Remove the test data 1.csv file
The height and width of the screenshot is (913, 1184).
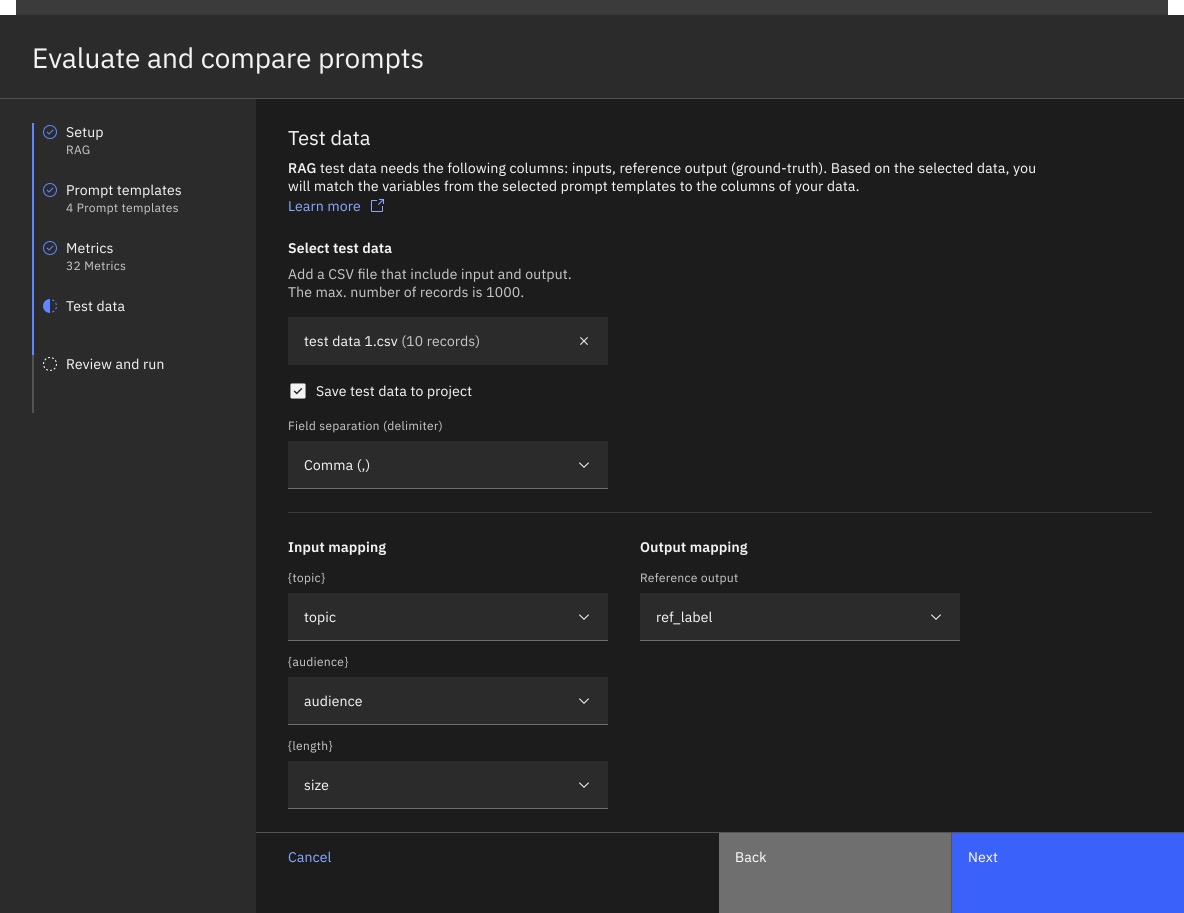pos(584,341)
